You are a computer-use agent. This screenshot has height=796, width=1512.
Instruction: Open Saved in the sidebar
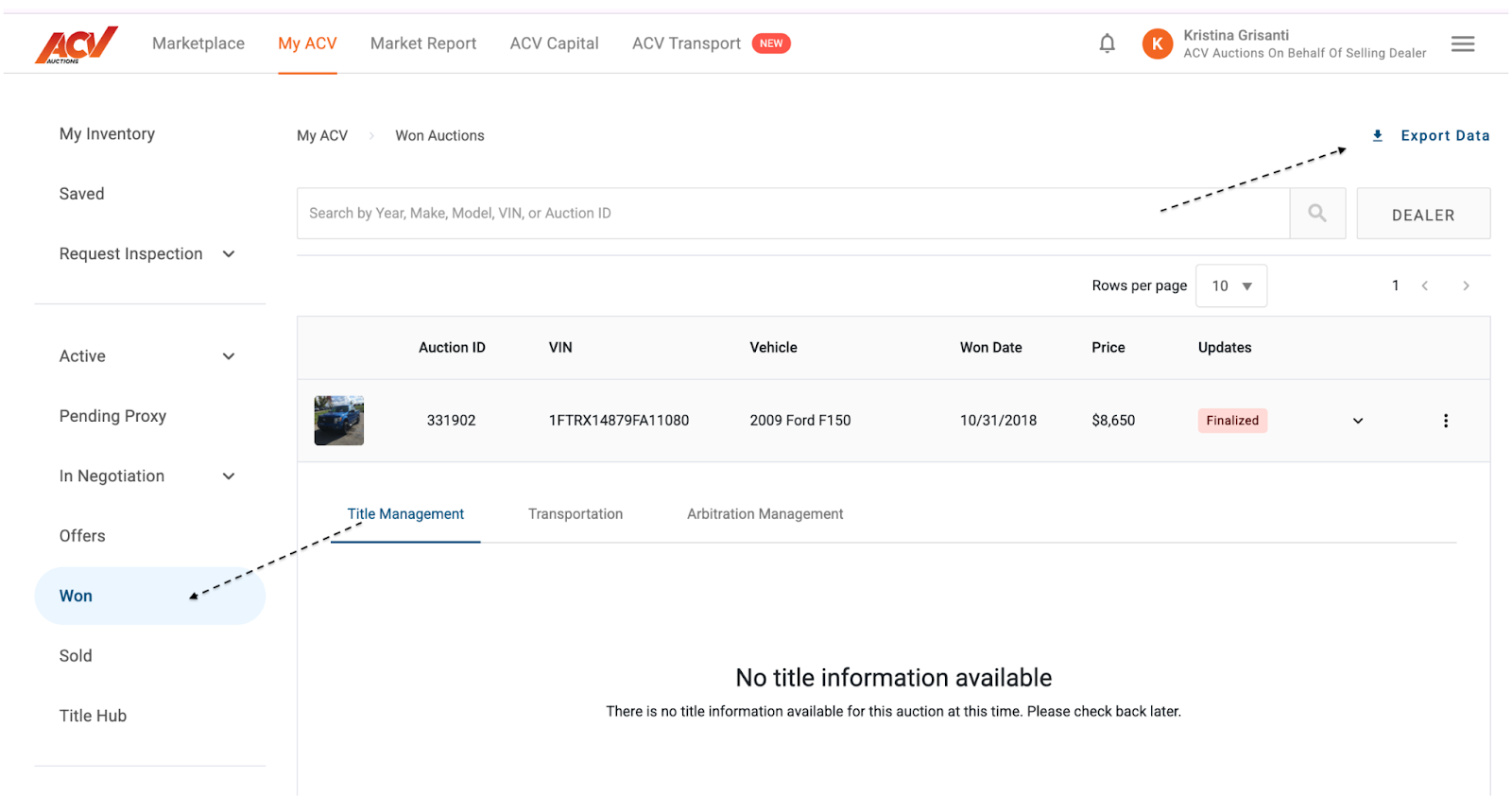[81, 194]
